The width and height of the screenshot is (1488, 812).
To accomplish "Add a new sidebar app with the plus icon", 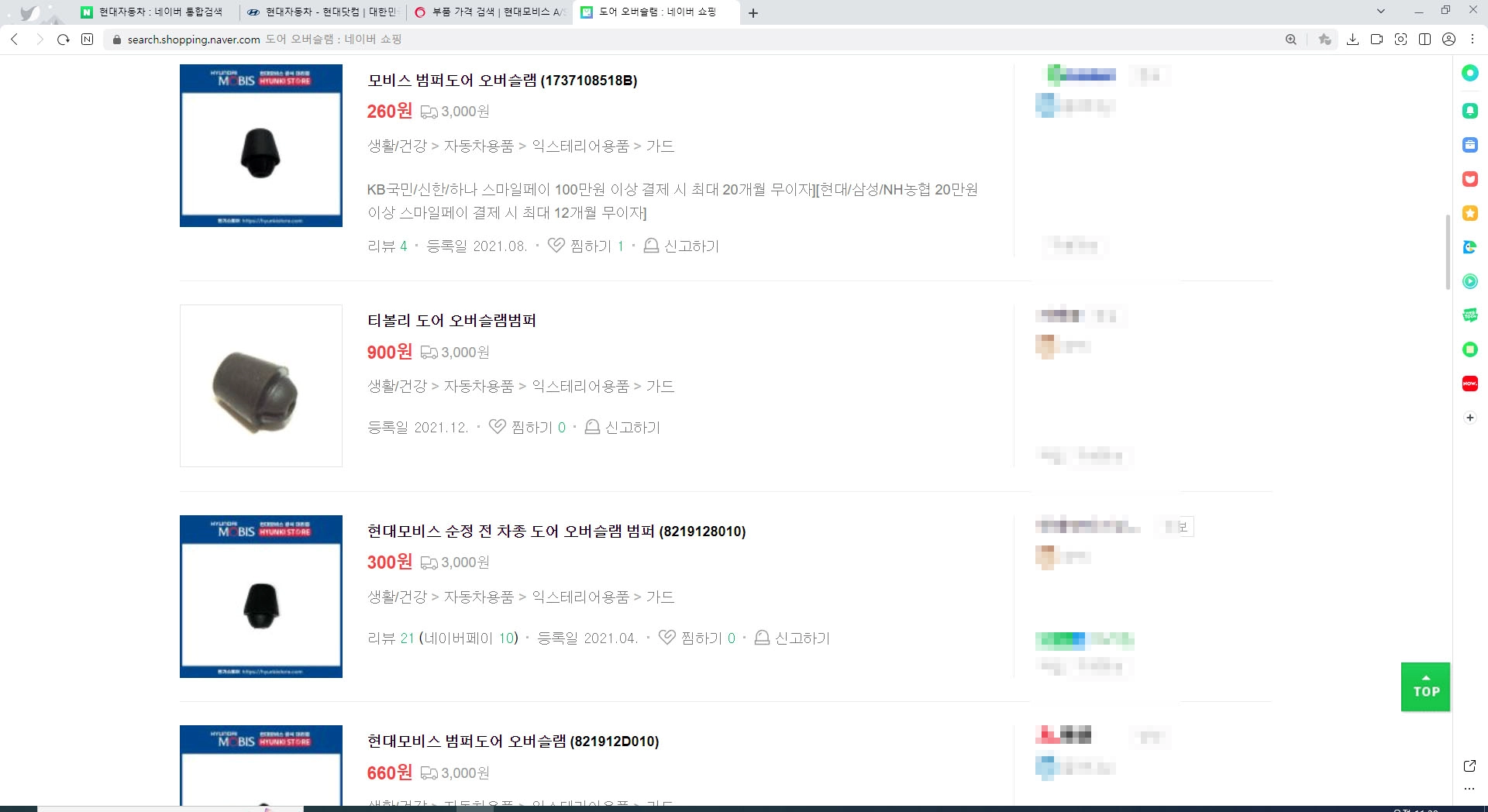I will coord(1470,418).
